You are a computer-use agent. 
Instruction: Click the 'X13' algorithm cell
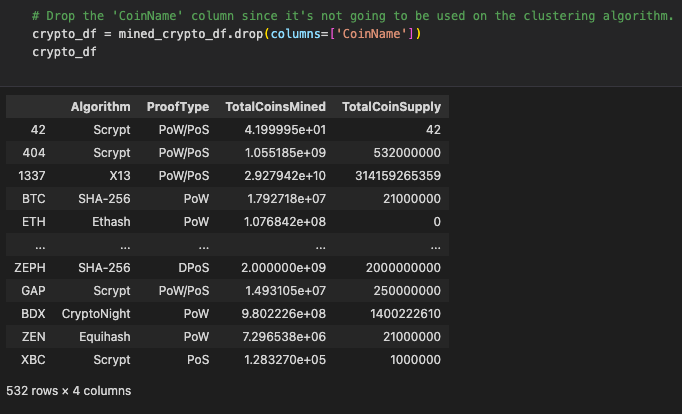click(x=120, y=176)
